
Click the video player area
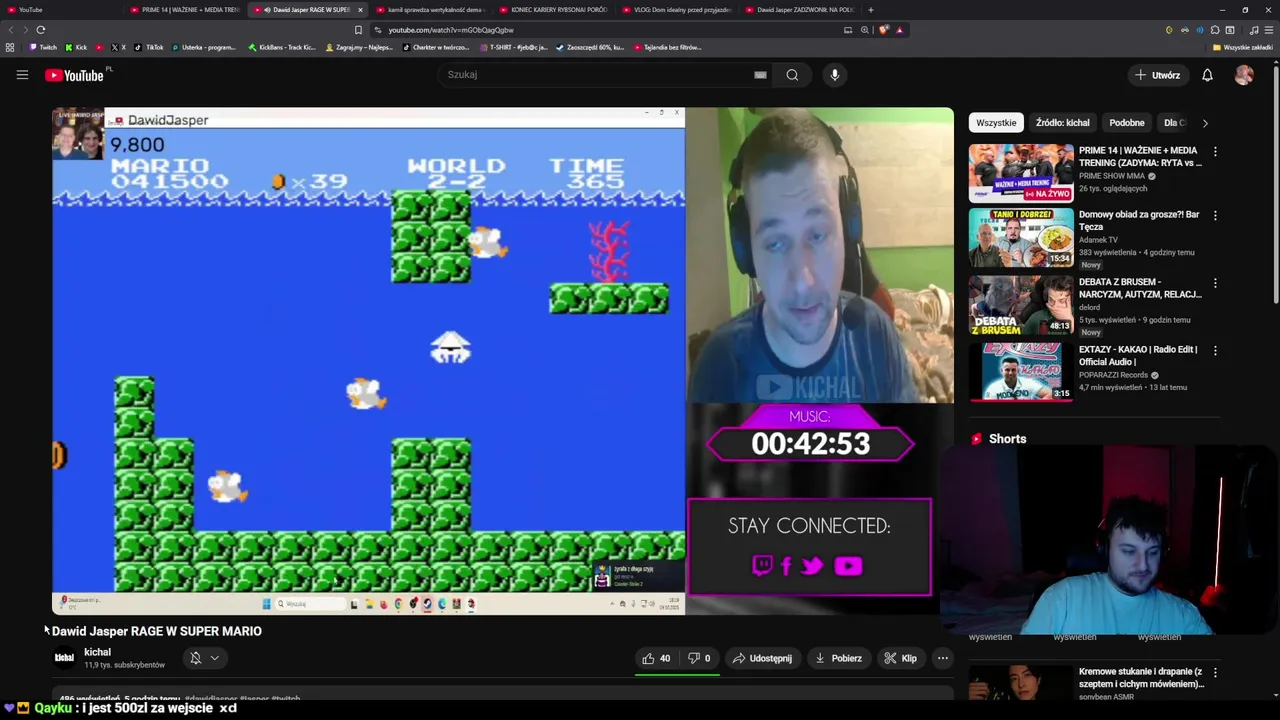503,360
